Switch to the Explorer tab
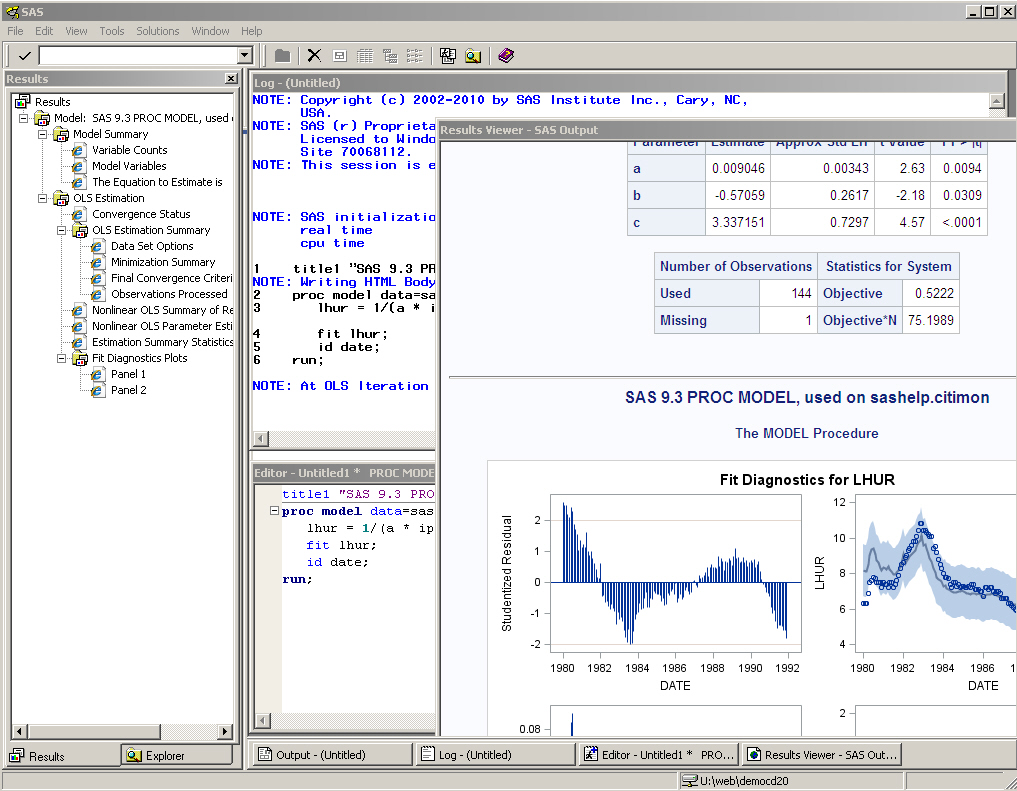Screen dimensions: 1017x791 pyautogui.click(x=176, y=755)
